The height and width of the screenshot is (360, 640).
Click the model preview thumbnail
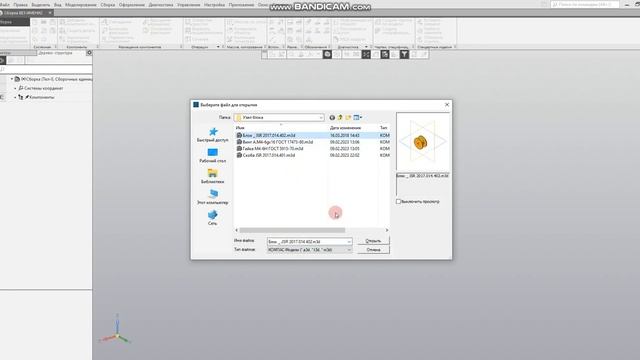[x=423, y=142]
